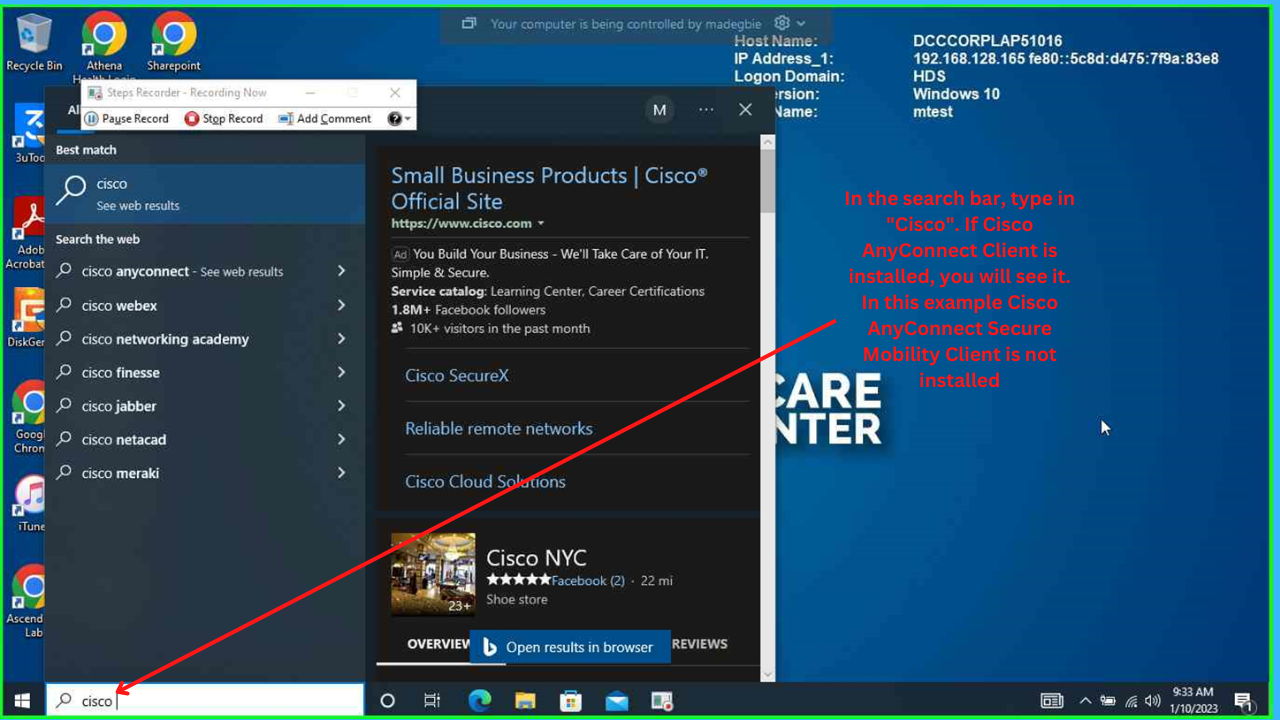Click Add Comment in Steps Recorder
The image size is (1280, 720).
click(x=324, y=118)
